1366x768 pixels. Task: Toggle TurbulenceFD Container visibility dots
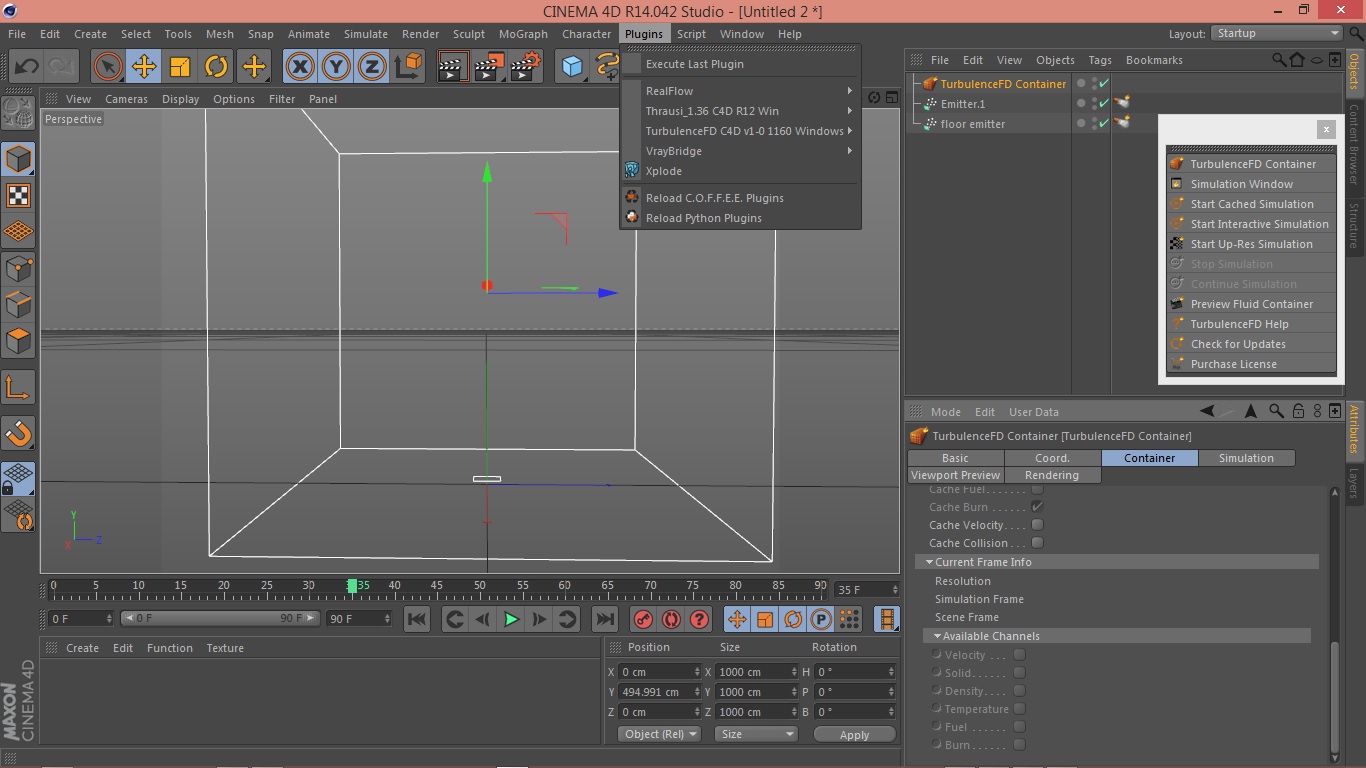pyautogui.click(x=1094, y=84)
